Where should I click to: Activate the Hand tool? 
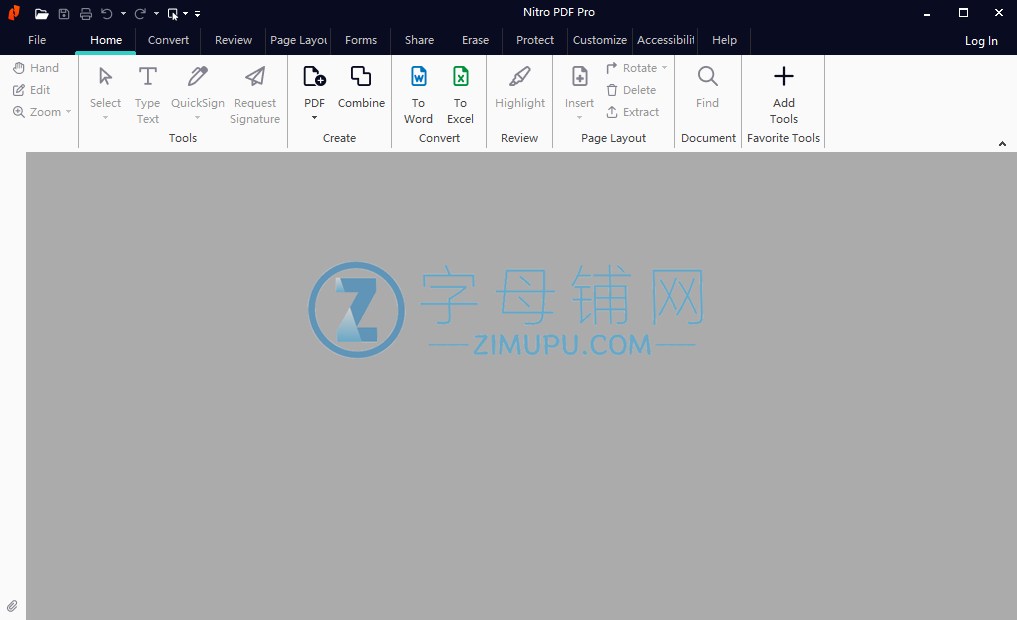[x=36, y=68]
